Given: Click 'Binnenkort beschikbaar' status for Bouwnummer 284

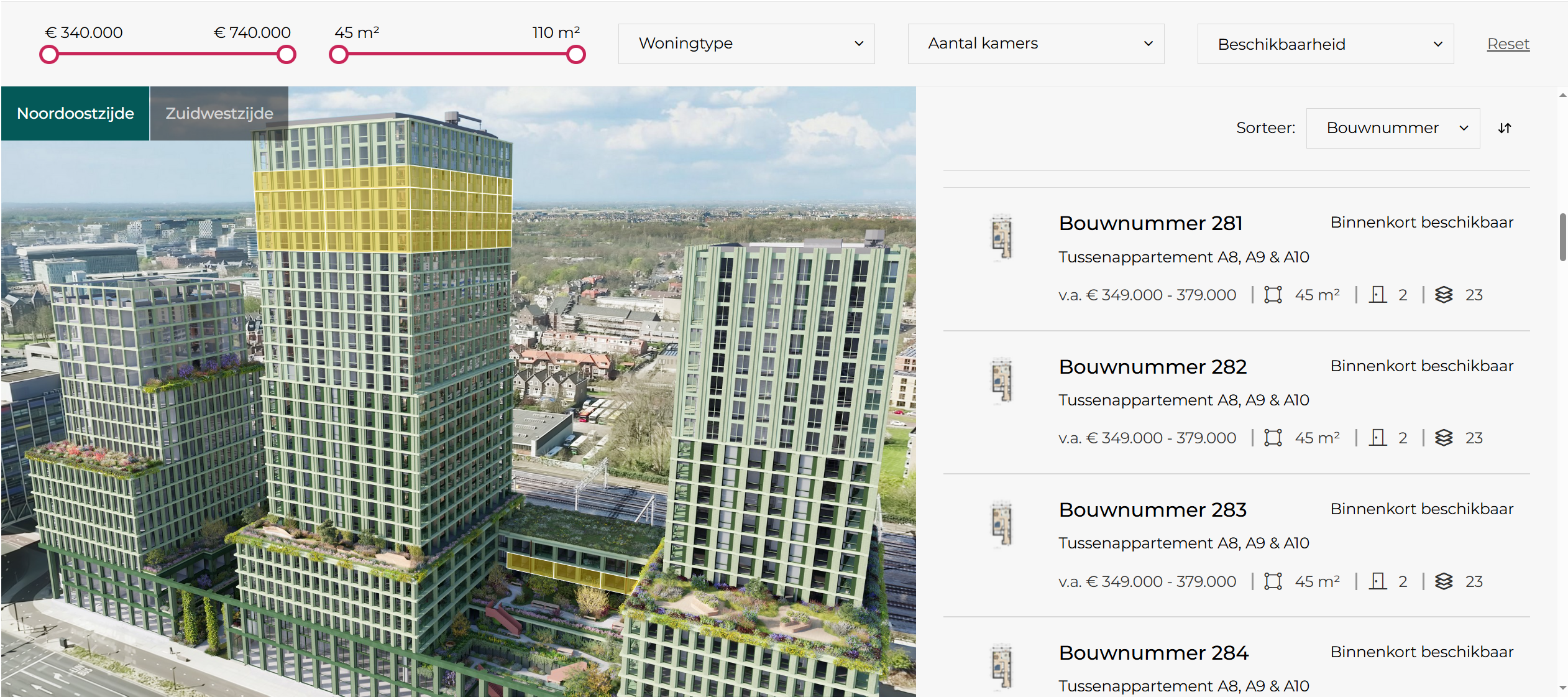Looking at the screenshot, I should click(1421, 652).
